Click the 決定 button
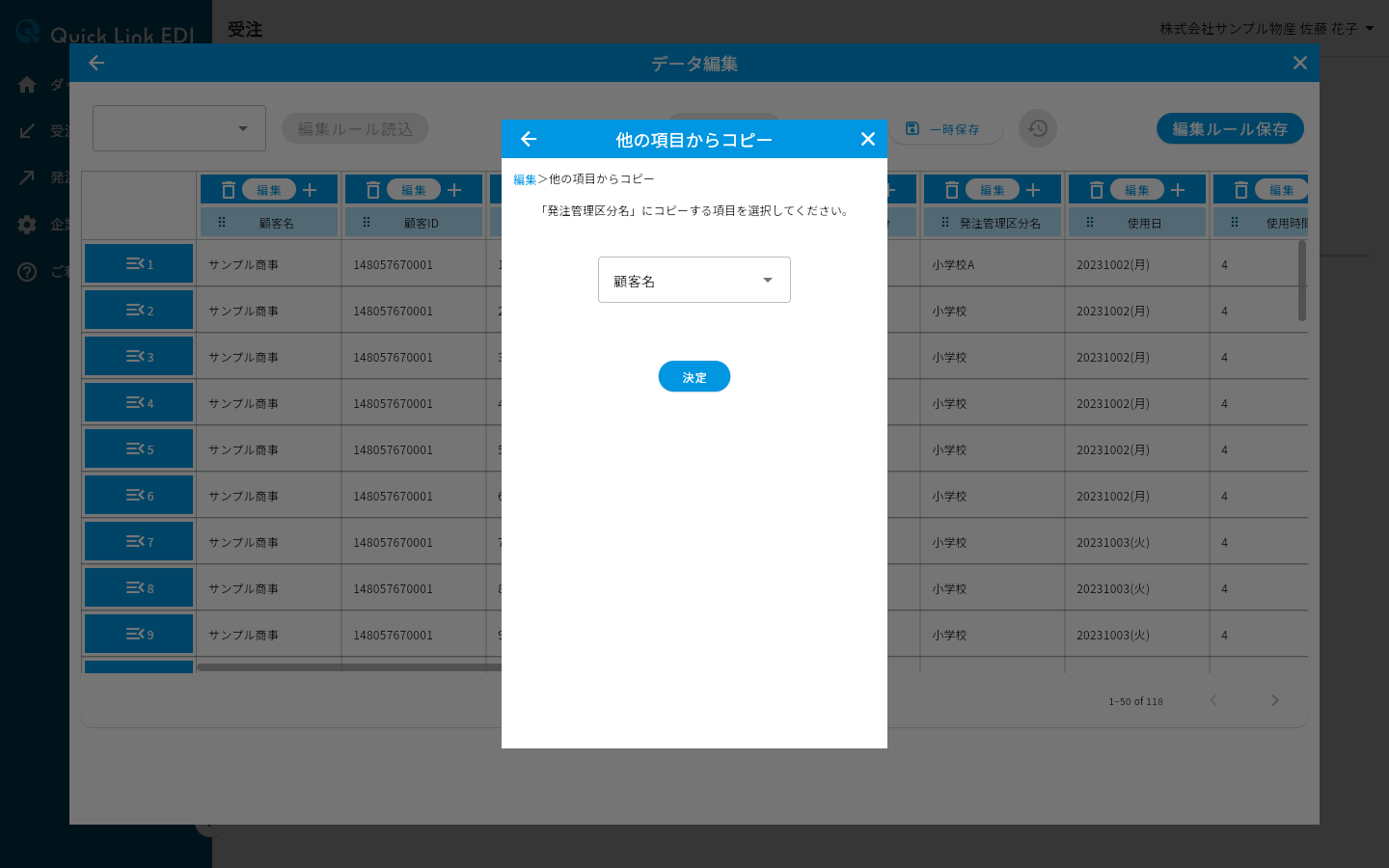Viewport: 1389px width, 868px height. 694,376
